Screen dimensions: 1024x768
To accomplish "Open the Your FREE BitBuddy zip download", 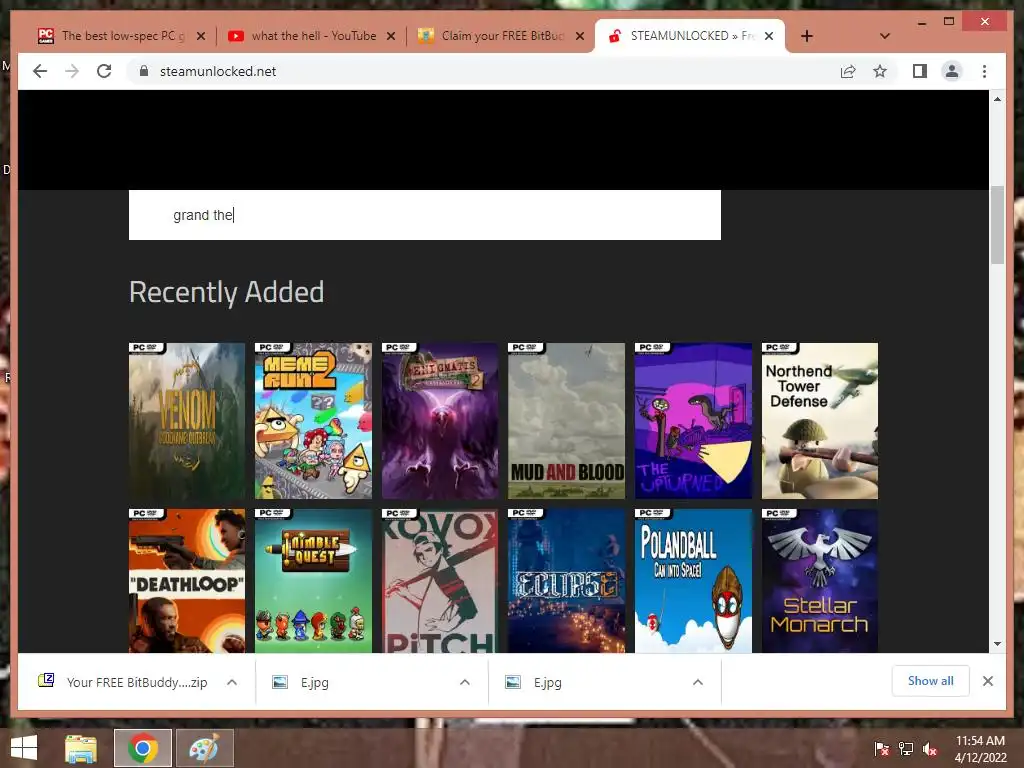I will (x=124, y=682).
